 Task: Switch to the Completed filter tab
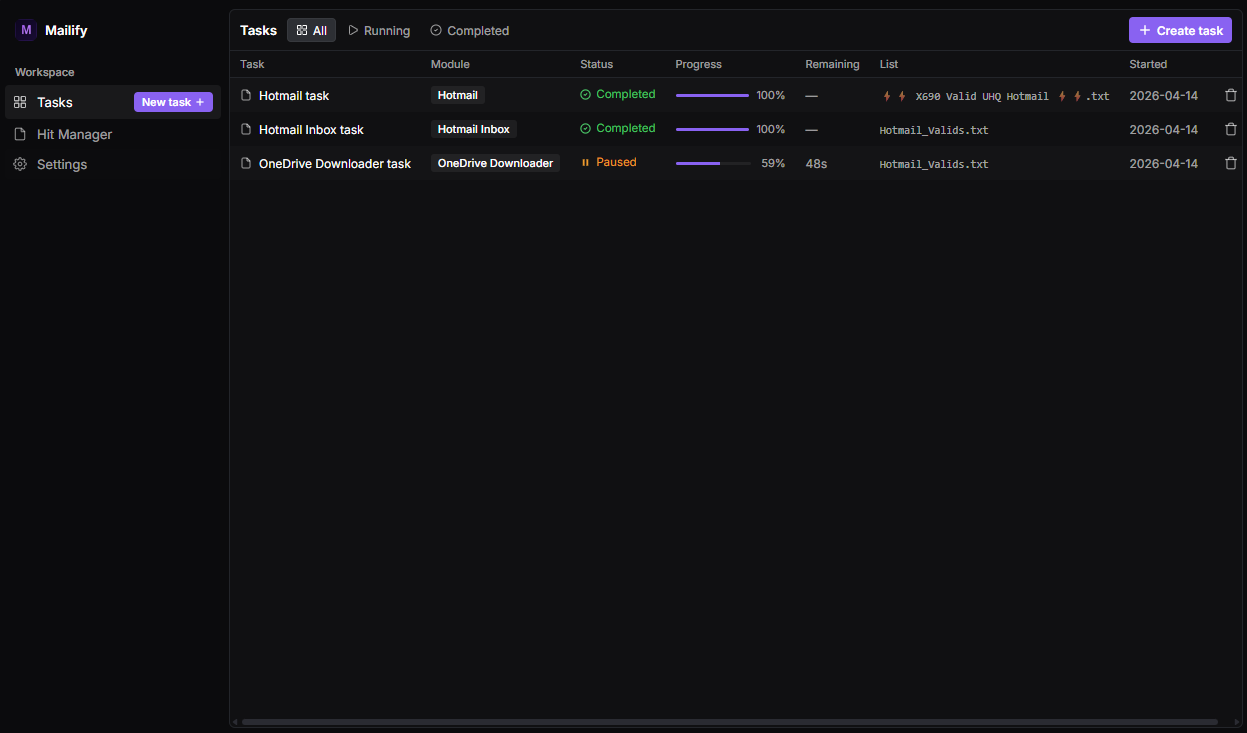pyautogui.click(x=469, y=31)
